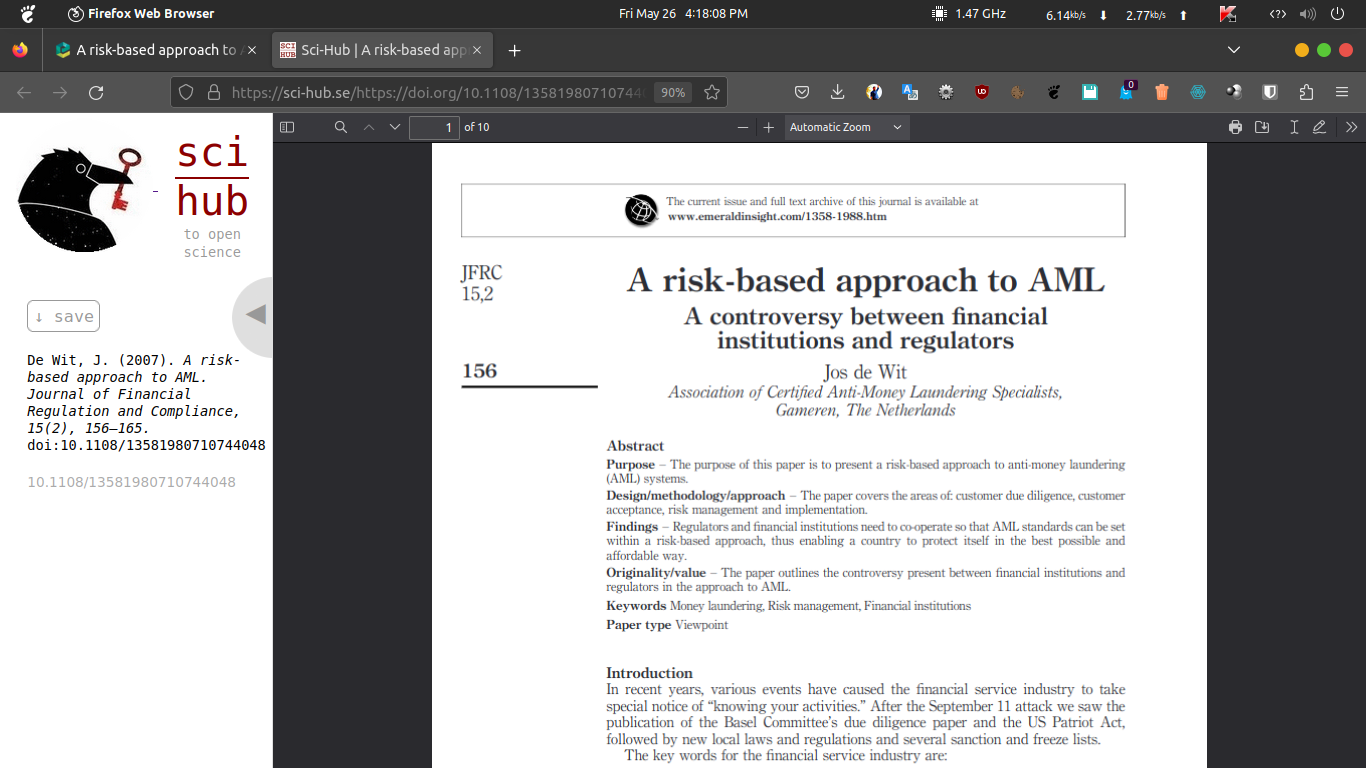Click the A risk-based approach to AML title
This screenshot has height=768, width=1366.
tap(865, 280)
